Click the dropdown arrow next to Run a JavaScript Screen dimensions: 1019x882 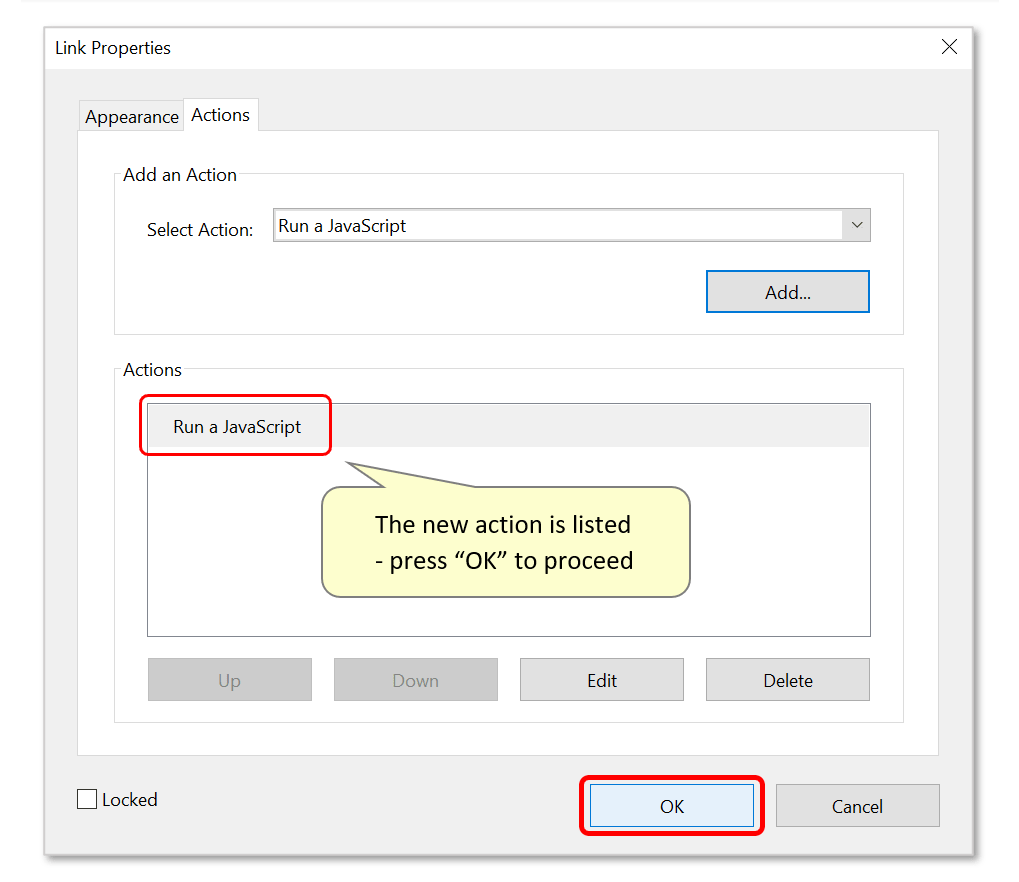coord(856,225)
